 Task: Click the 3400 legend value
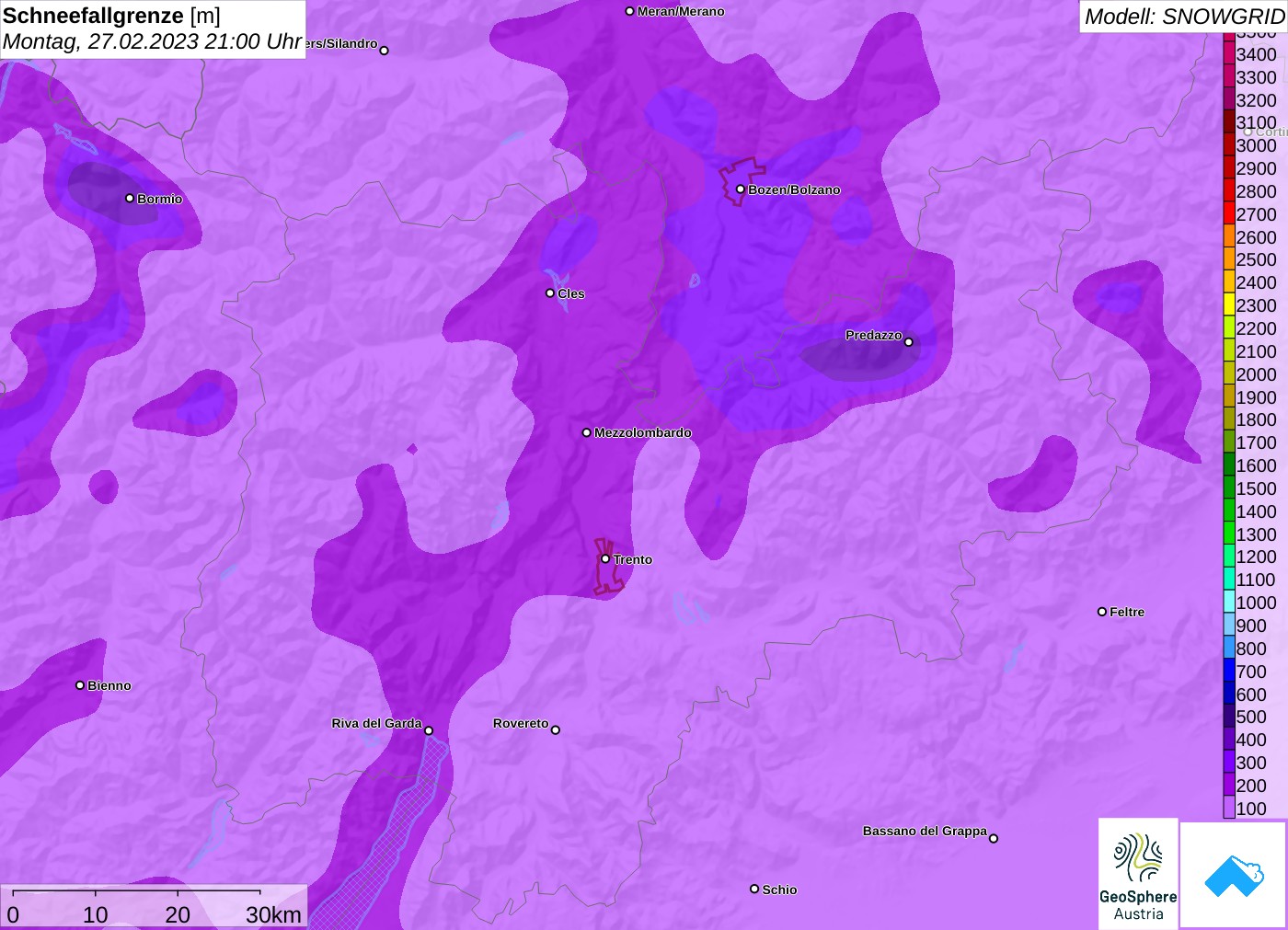coord(1256,54)
